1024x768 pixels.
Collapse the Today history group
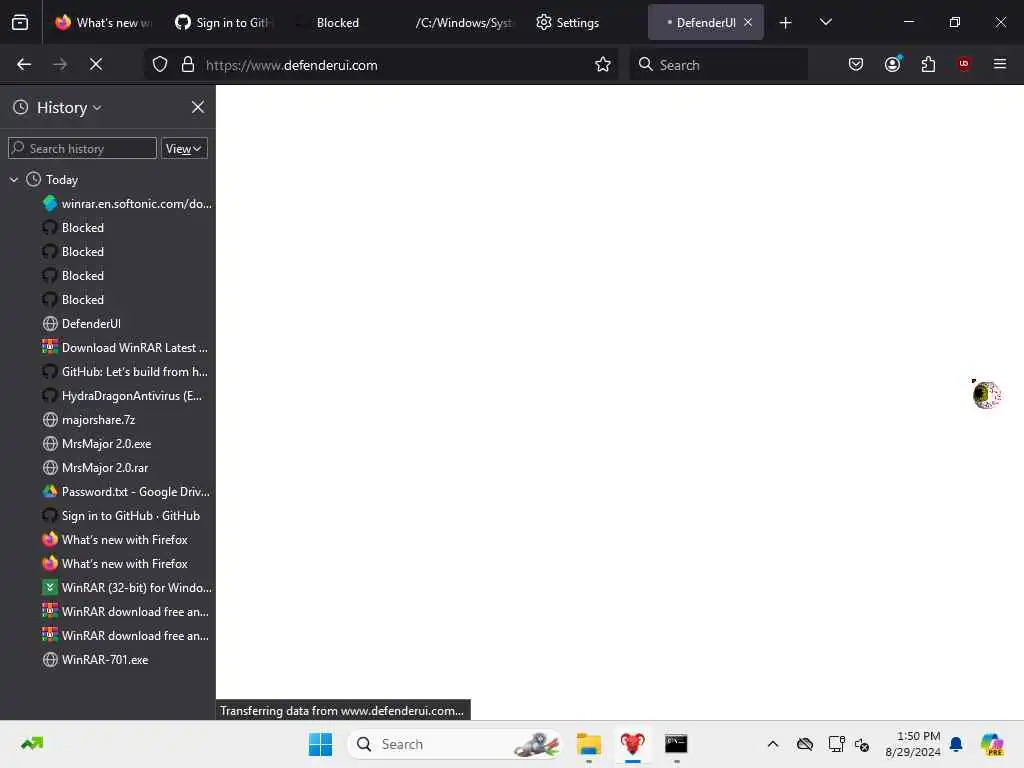14,180
